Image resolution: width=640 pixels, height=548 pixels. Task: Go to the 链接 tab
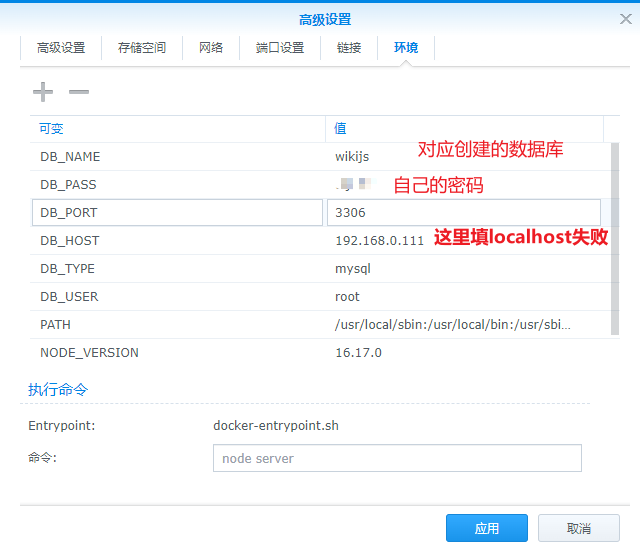point(349,48)
